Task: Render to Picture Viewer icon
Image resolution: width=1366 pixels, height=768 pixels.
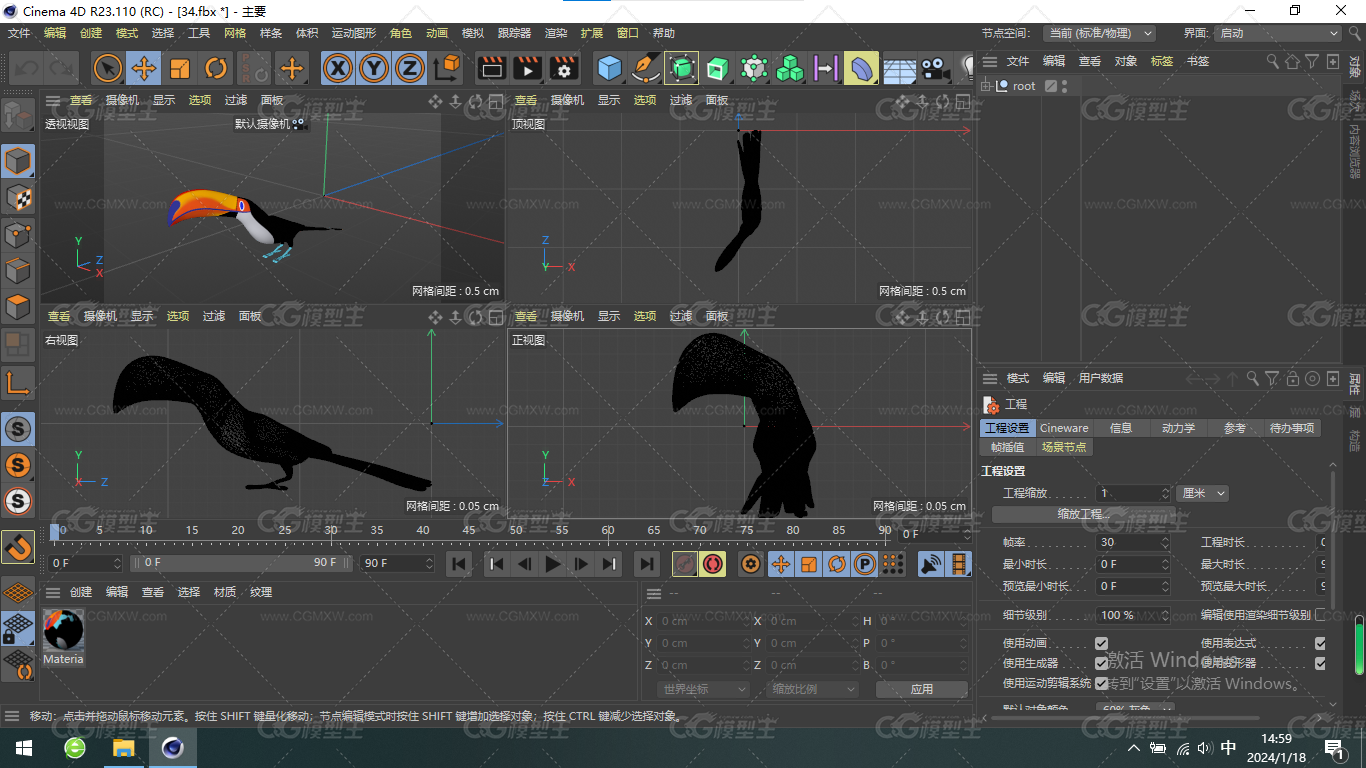Action: (527, 68)
